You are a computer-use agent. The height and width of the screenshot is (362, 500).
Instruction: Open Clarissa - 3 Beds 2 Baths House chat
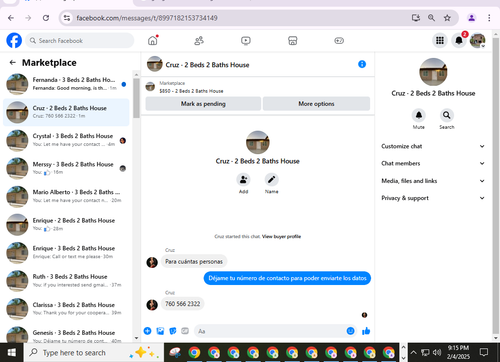(66, 309)
